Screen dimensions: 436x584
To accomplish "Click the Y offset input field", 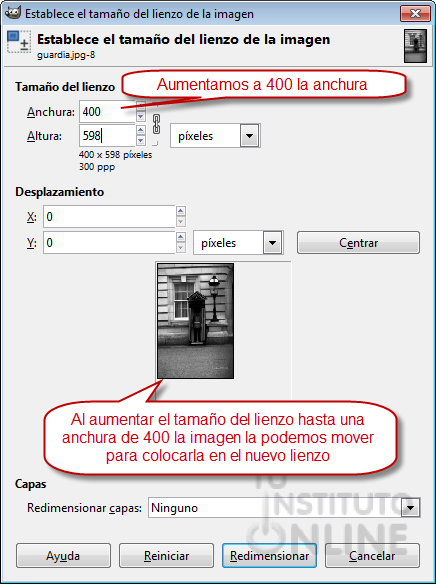I will (109, 242).
